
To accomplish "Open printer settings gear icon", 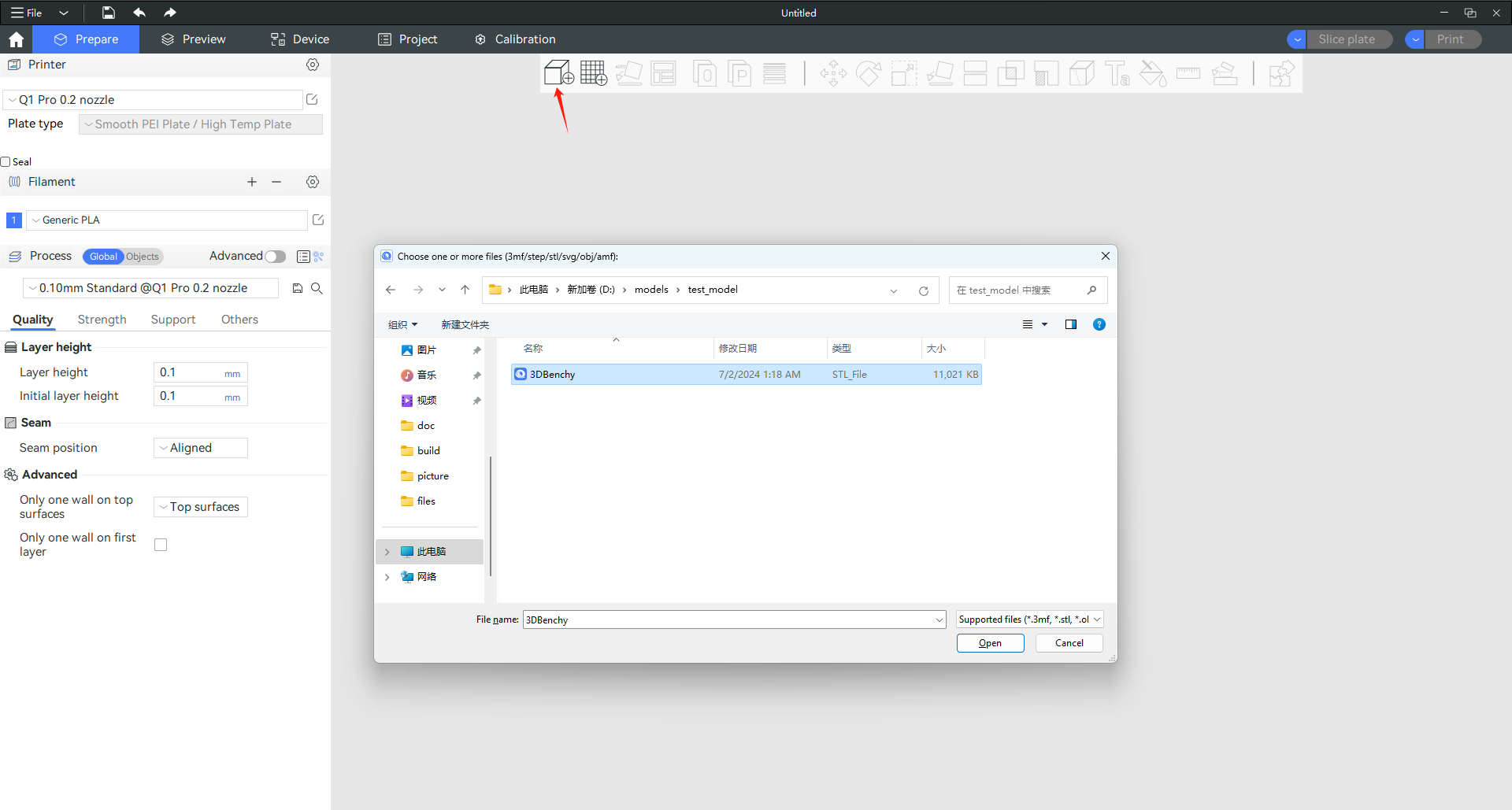I will (313, 65).
